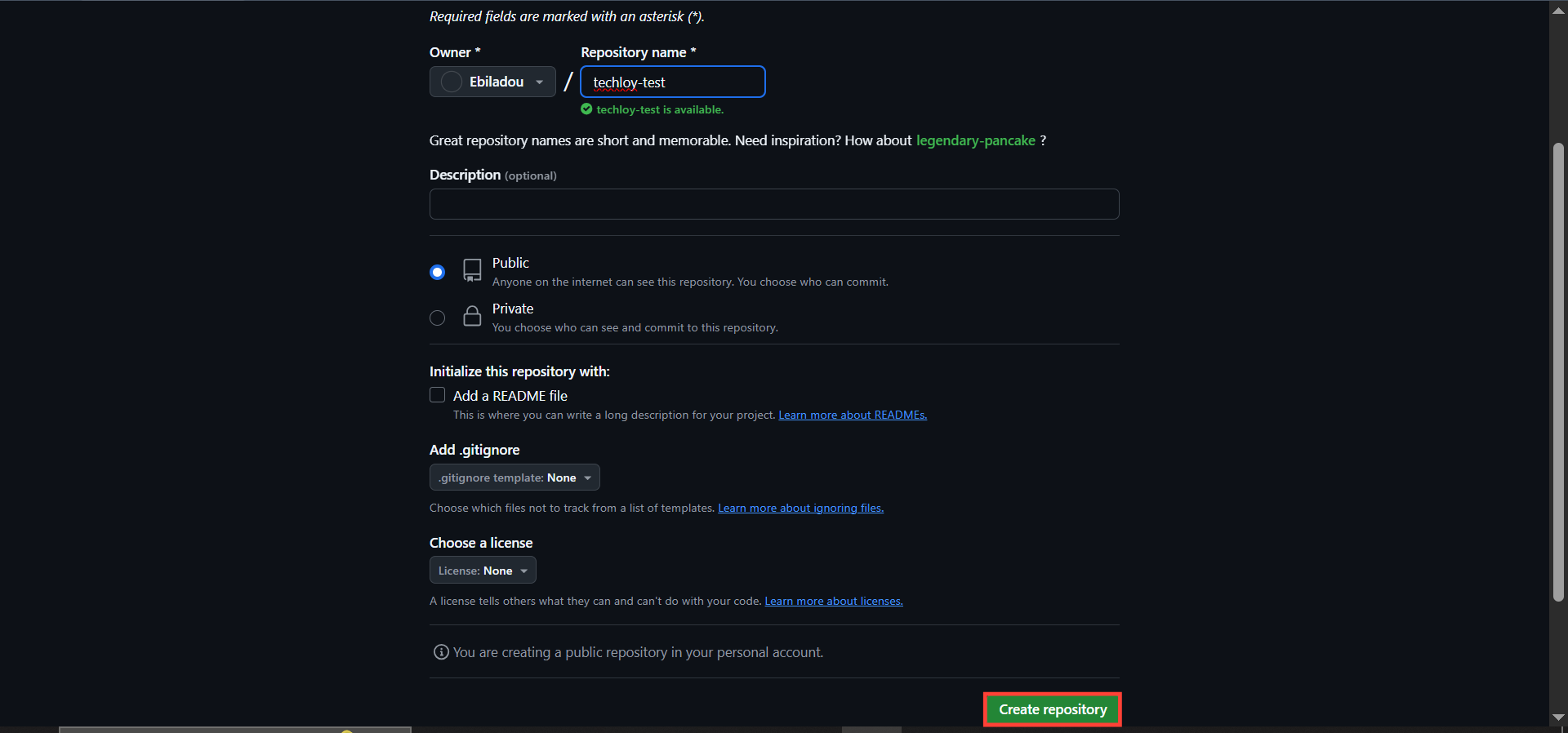Open Learn more about ignoring files

pos(800,508)
